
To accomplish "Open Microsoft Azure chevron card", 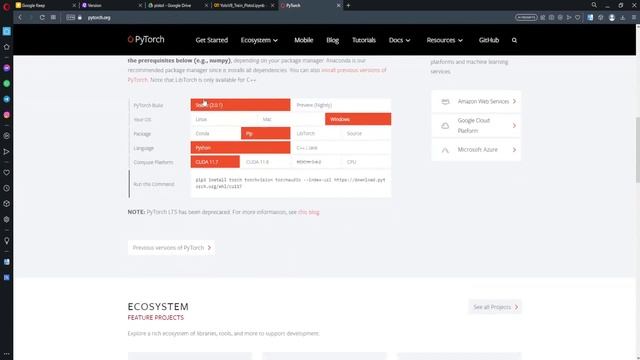I will point(476,150).
